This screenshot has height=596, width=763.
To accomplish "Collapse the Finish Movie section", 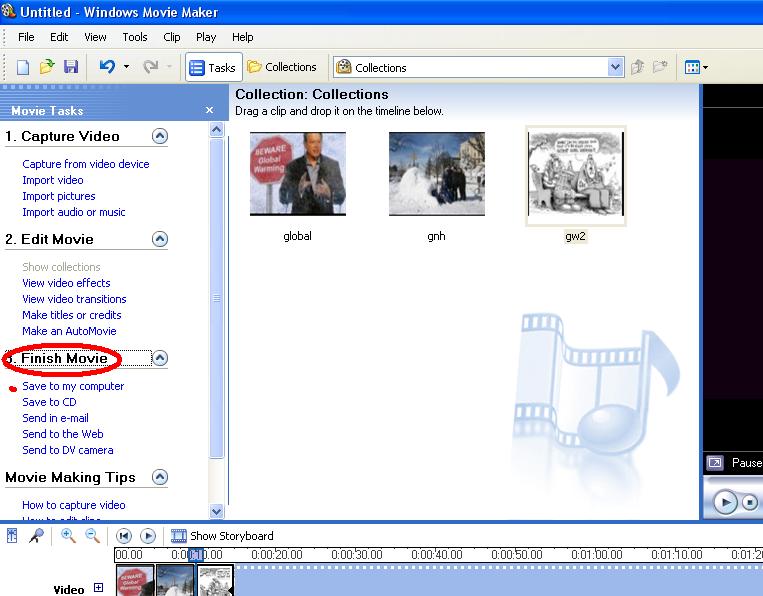I will click(x=160, y=358).
